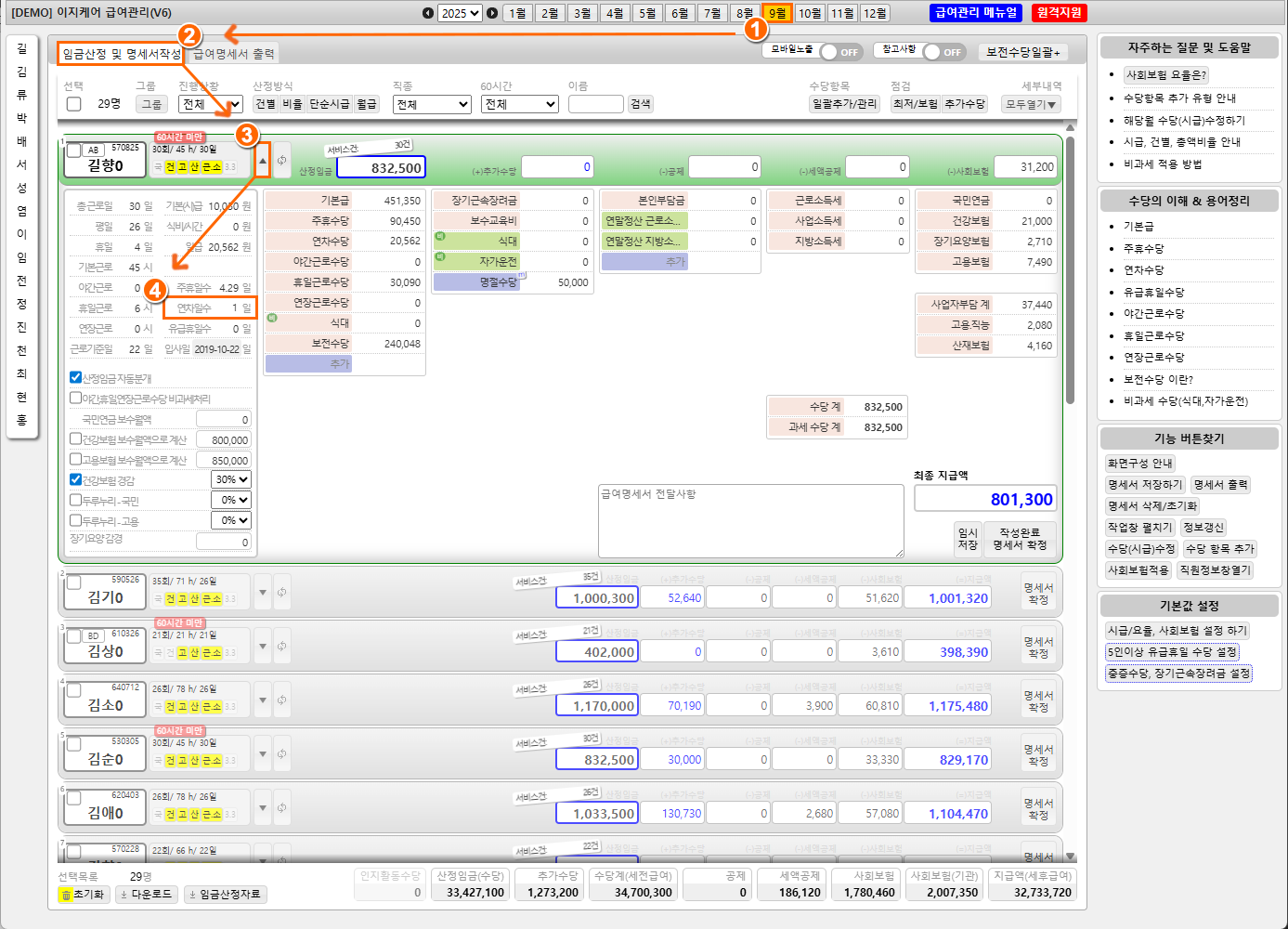This screenshot has width=1288, height=929.
Task: Click the trash 초기화 button at the bottom
Action: [x=84, y=895]
